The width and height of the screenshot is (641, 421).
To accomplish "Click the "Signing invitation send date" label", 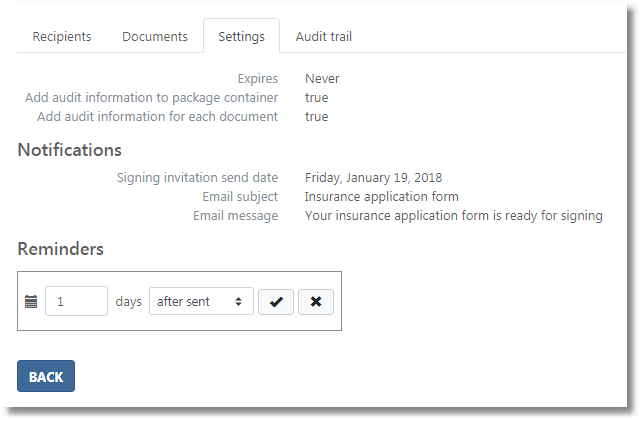I will [x=197, y=178].
